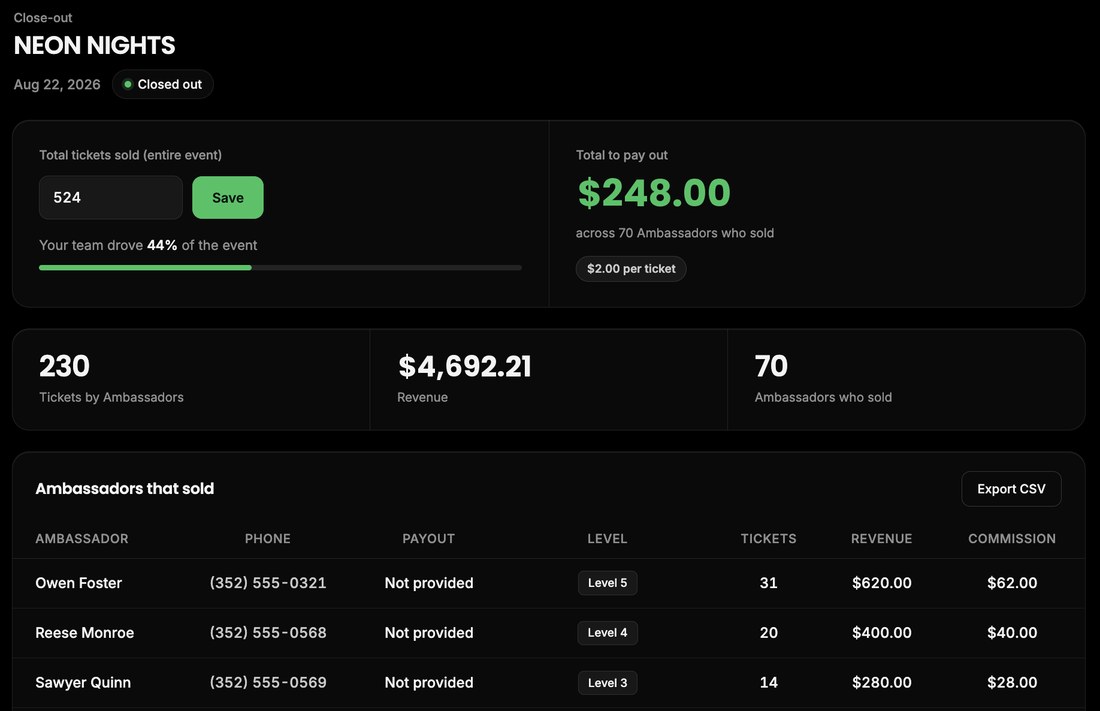Focus the total tickets sold input field
1100x711 pixels.
click(111, 197)
